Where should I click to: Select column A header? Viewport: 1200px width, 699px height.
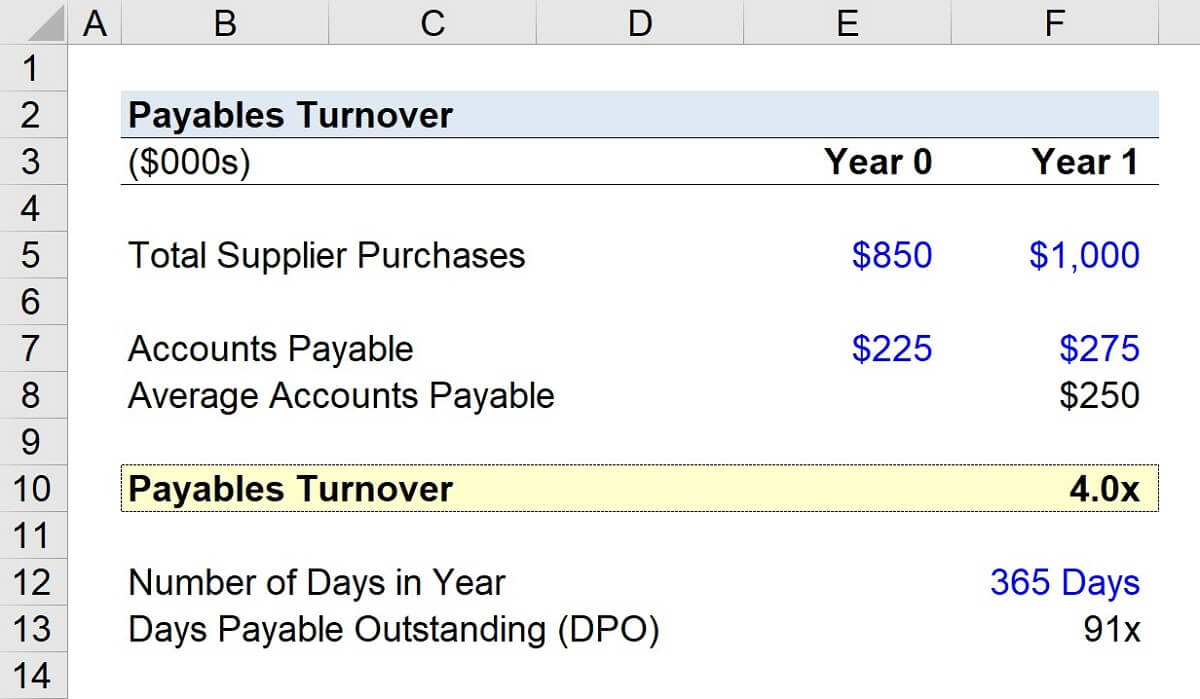[x=95, y=22]
